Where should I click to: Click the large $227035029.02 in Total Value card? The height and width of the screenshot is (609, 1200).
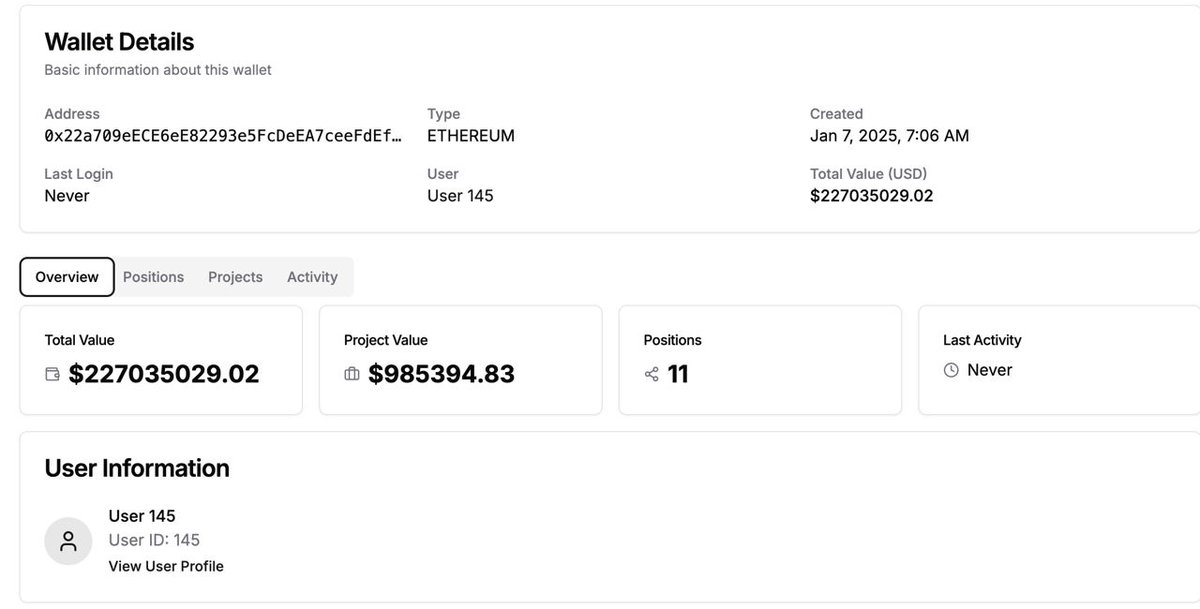click(x=164, y=374)
